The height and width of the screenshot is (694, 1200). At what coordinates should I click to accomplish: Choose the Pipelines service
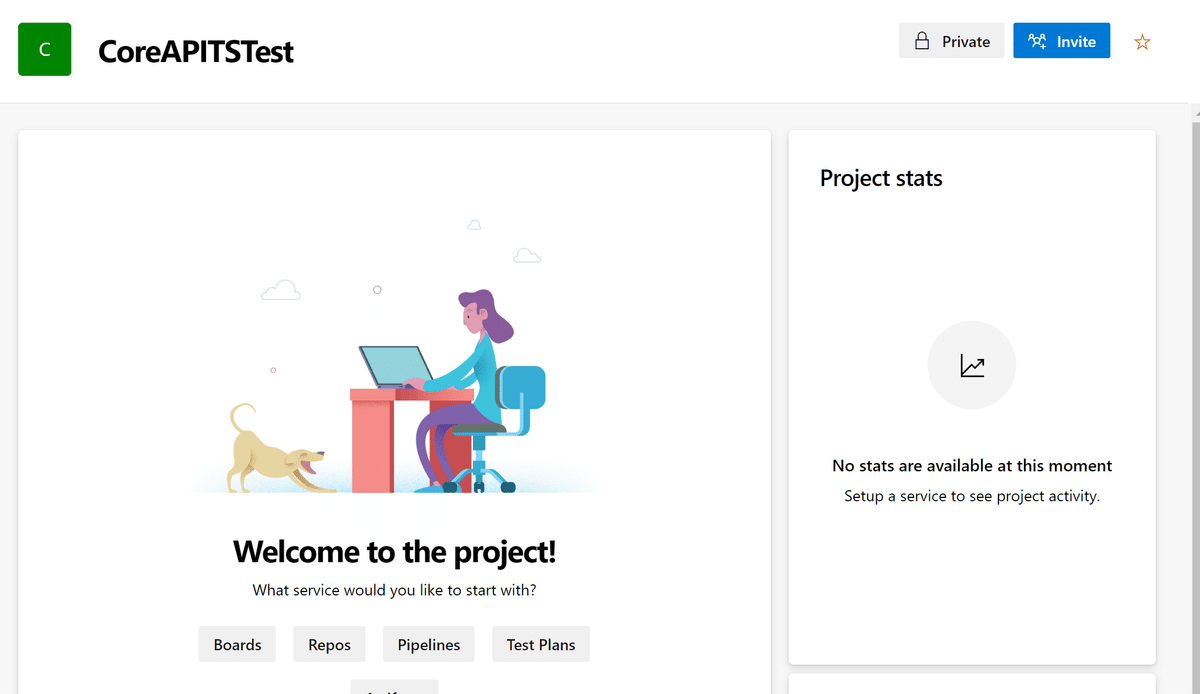click(428, 645)
